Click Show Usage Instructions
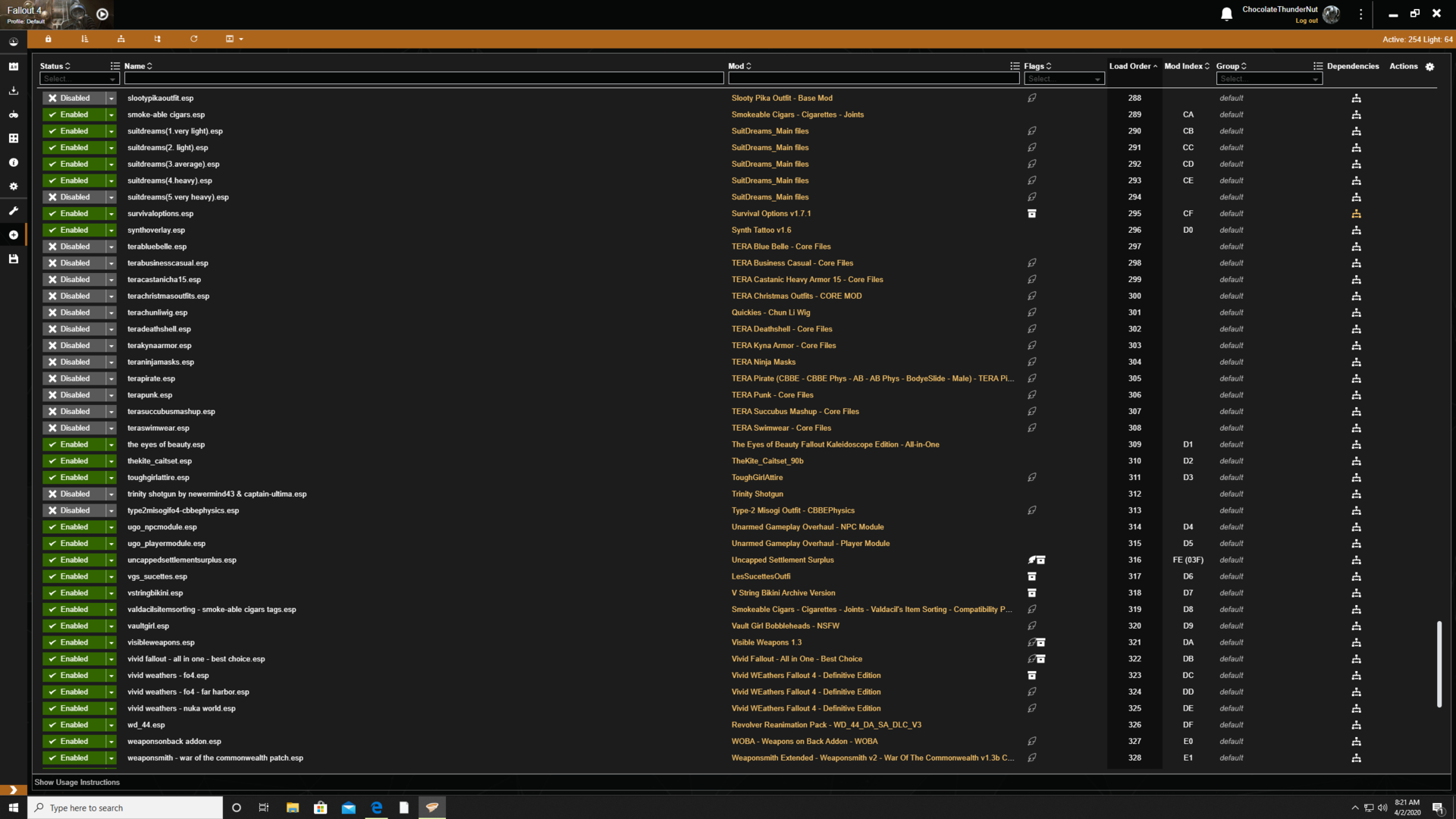Viewport: 1456px width, 819px height. [x=77, y=783]
